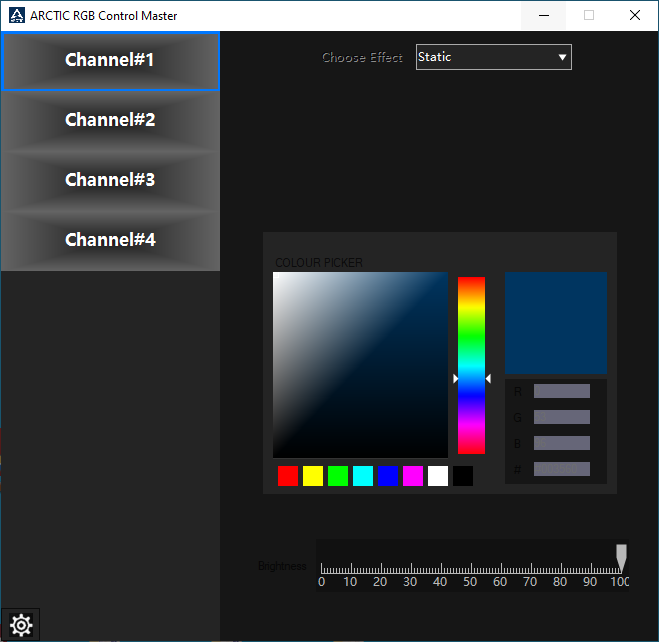The width and height of the screenshot is (659, 642).
Task: Pick the cyan preset colour swatch
Action: [x=363, y=476]
